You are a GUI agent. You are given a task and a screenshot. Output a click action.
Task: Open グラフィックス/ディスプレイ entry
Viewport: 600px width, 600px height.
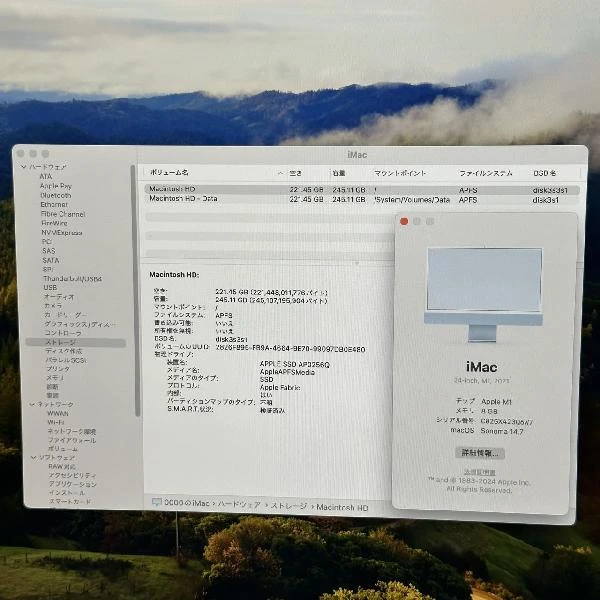pos(80,324)
